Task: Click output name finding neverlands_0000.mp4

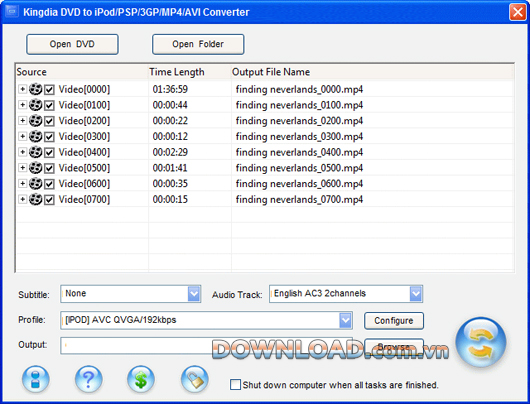Action: pos(299,89)
